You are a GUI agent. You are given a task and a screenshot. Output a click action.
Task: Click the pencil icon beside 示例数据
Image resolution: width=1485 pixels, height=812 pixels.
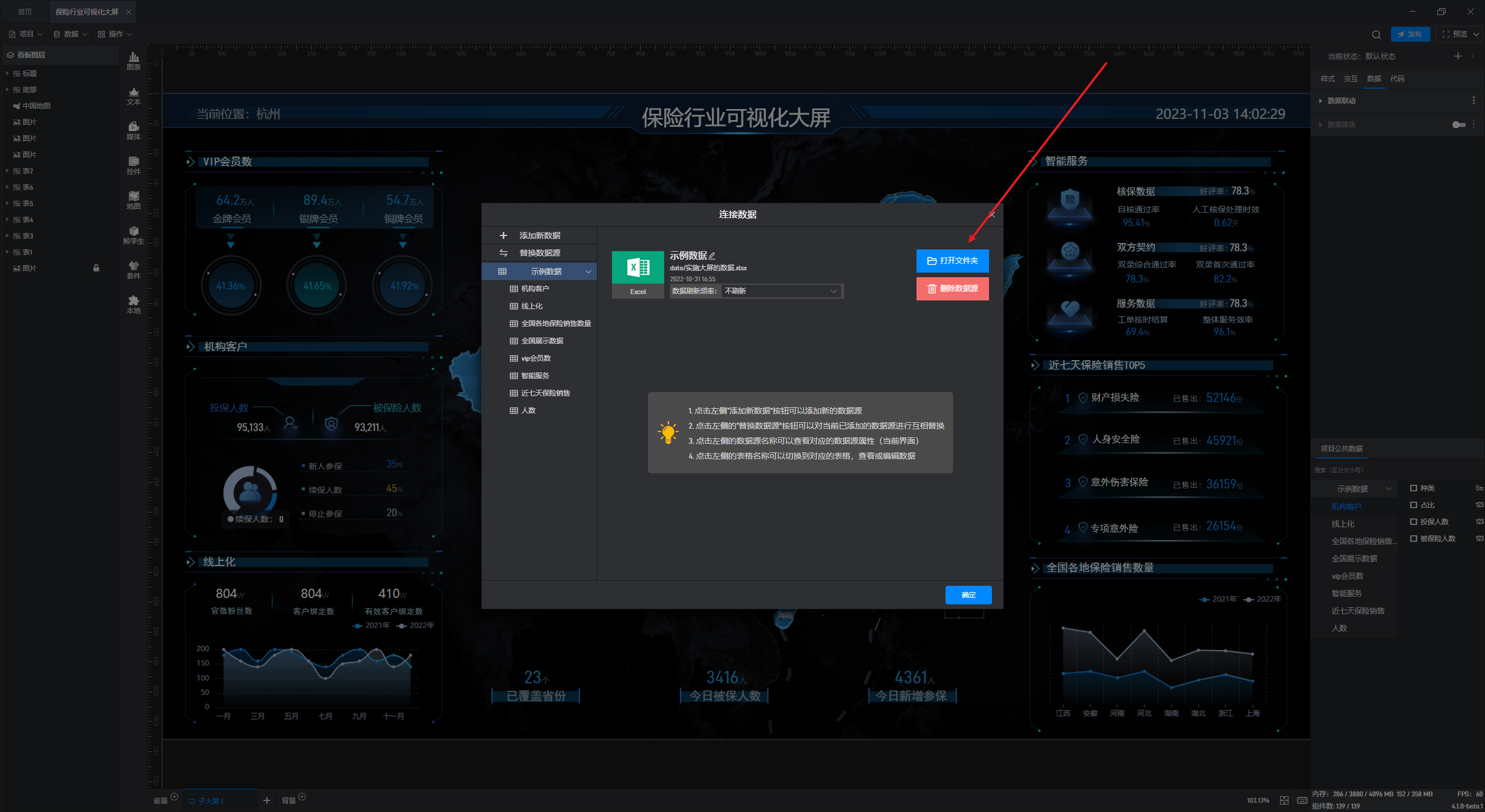click(712, 256)
